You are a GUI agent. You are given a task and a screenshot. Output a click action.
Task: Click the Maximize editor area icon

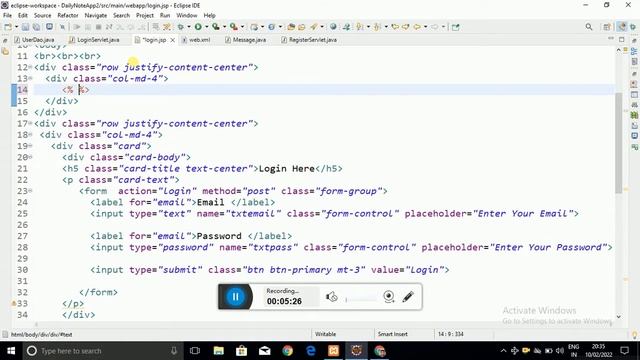coord(622,40)
